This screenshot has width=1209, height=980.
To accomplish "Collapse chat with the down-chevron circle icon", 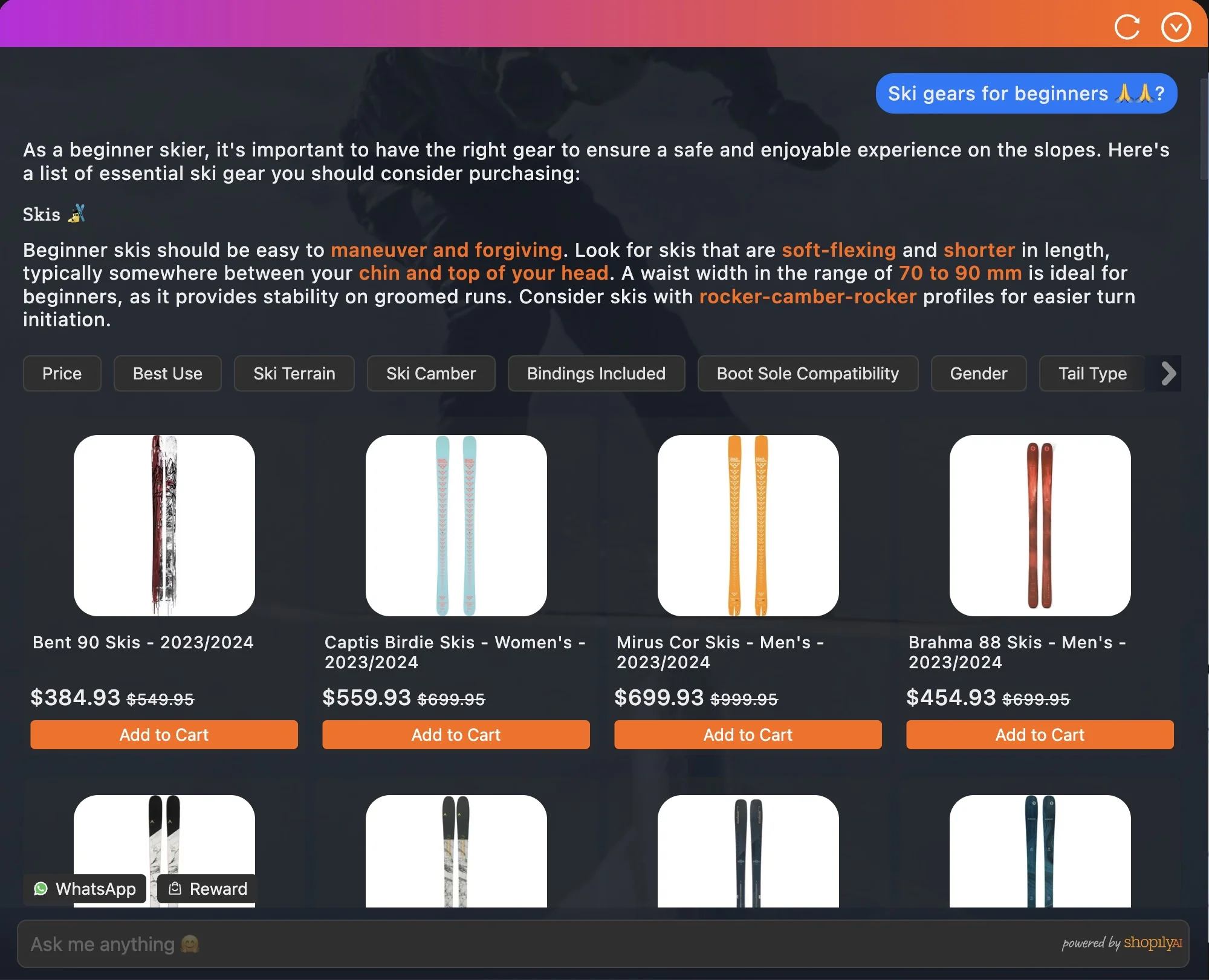I will pos(1176,27).
